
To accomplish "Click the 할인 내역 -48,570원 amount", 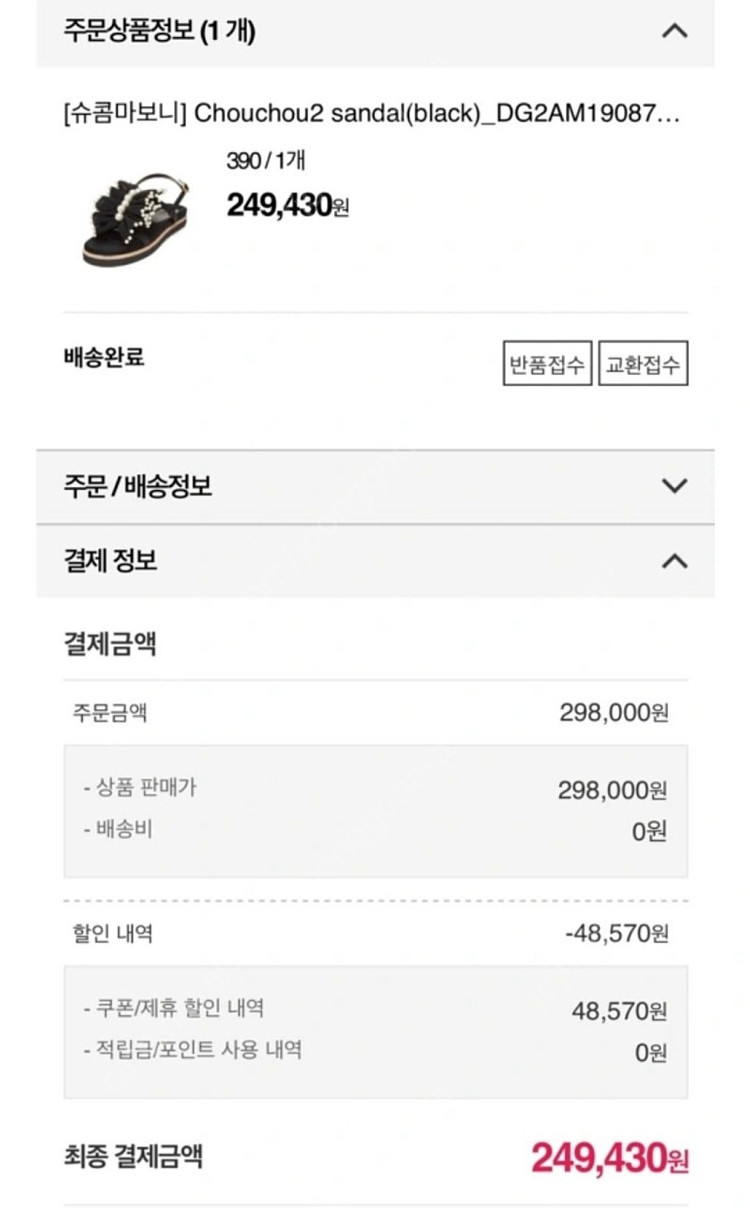I will (617, 934).
